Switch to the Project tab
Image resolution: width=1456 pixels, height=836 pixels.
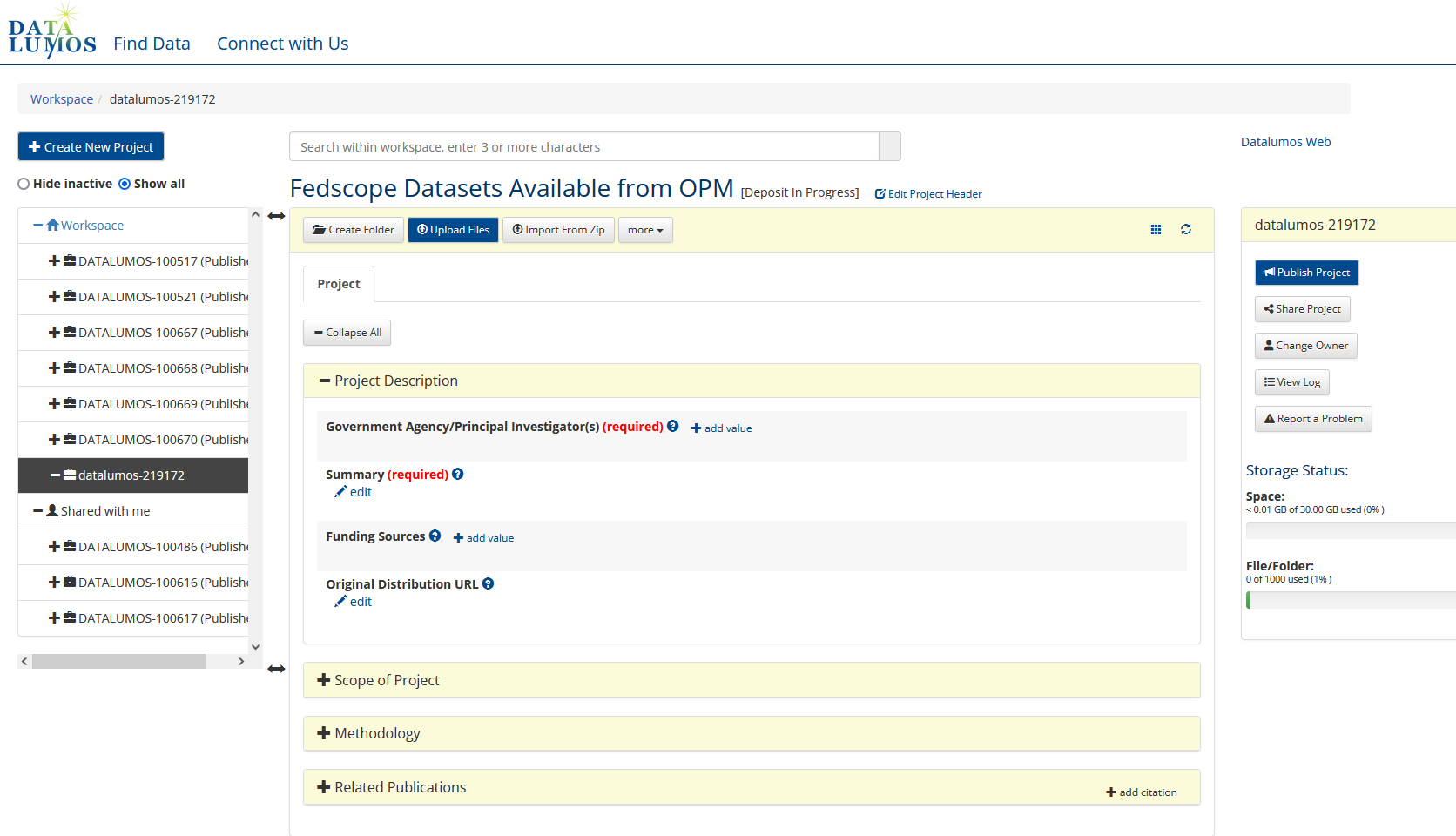tap(338, 283)
